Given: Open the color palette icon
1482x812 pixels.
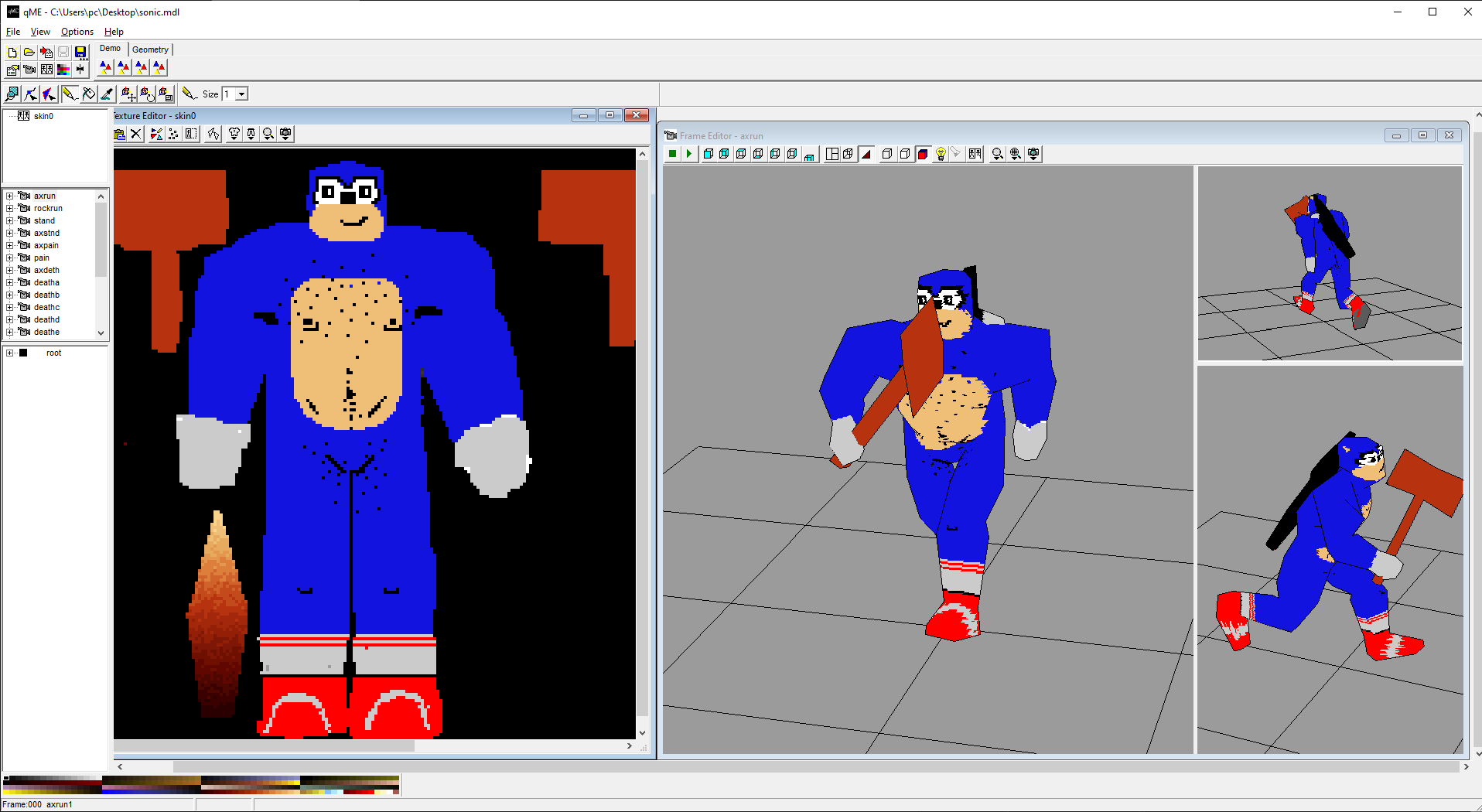Looking at the screenshot, I should tap(63, 70).
